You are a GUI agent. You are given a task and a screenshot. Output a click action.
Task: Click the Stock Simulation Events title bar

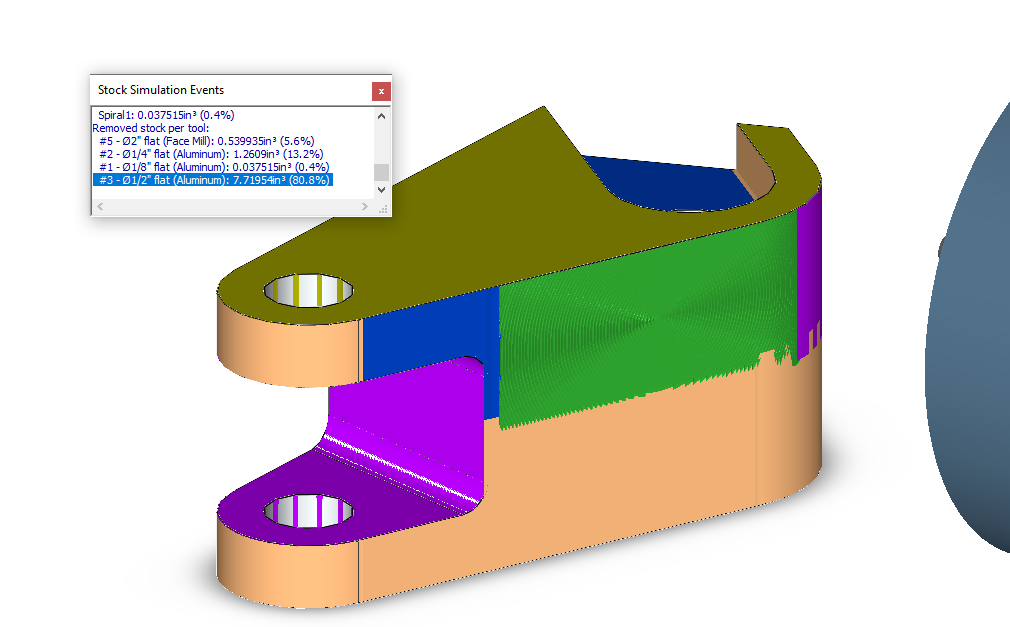point(231,90)
